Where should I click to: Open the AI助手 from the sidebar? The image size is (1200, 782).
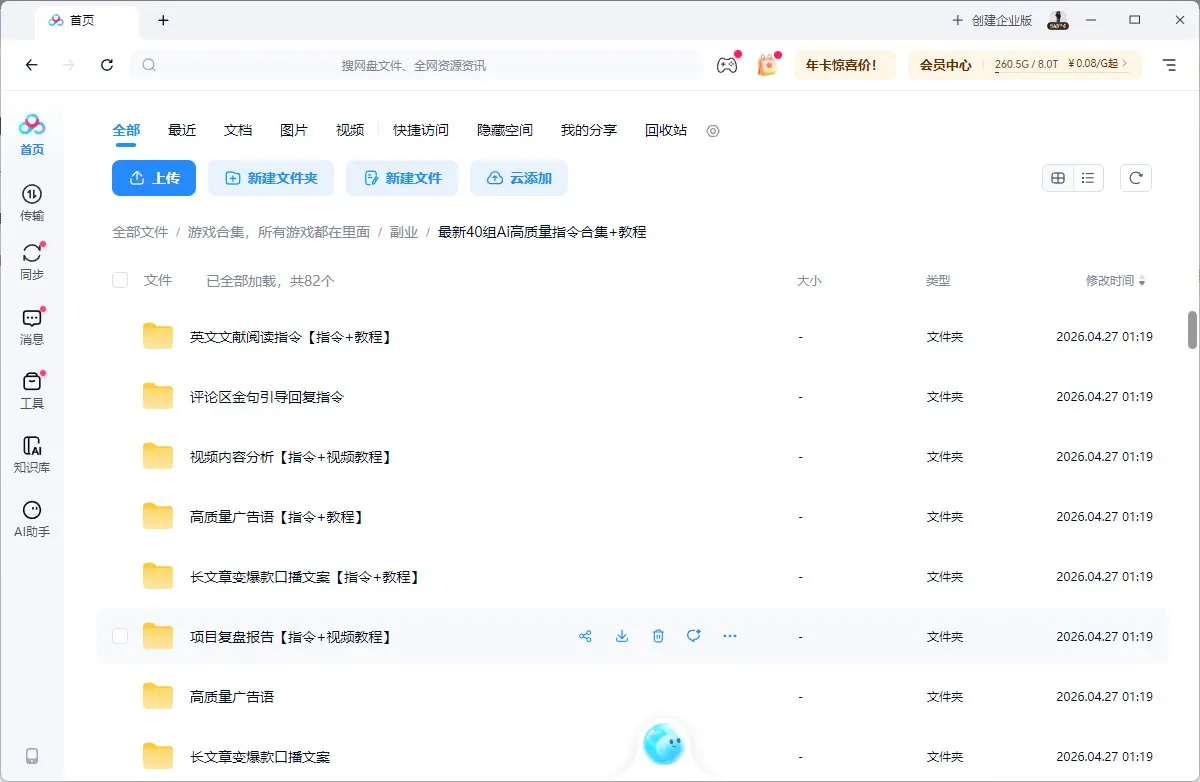tap(31, 517)
